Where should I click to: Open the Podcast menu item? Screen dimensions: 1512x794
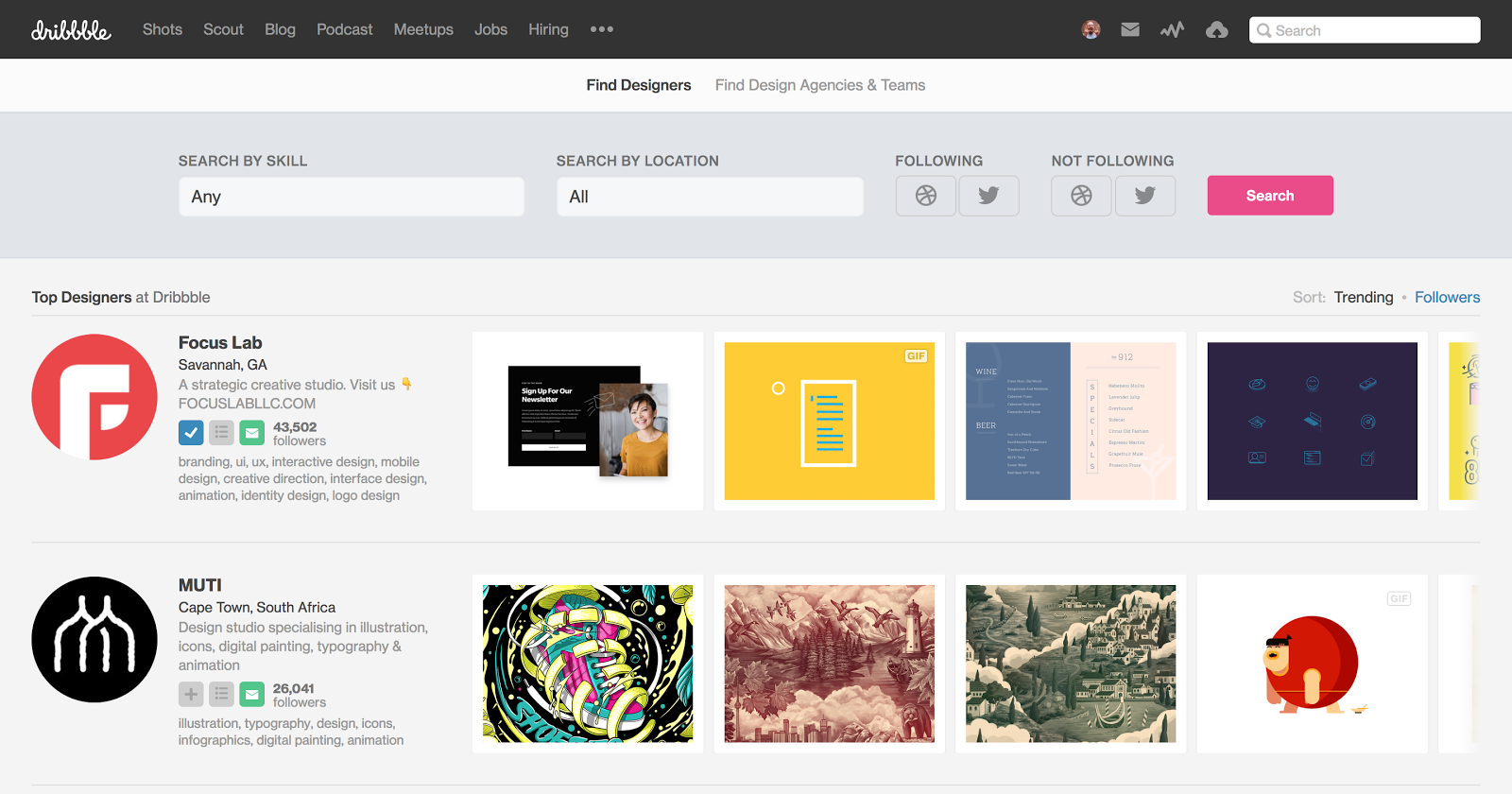(345, 29)
